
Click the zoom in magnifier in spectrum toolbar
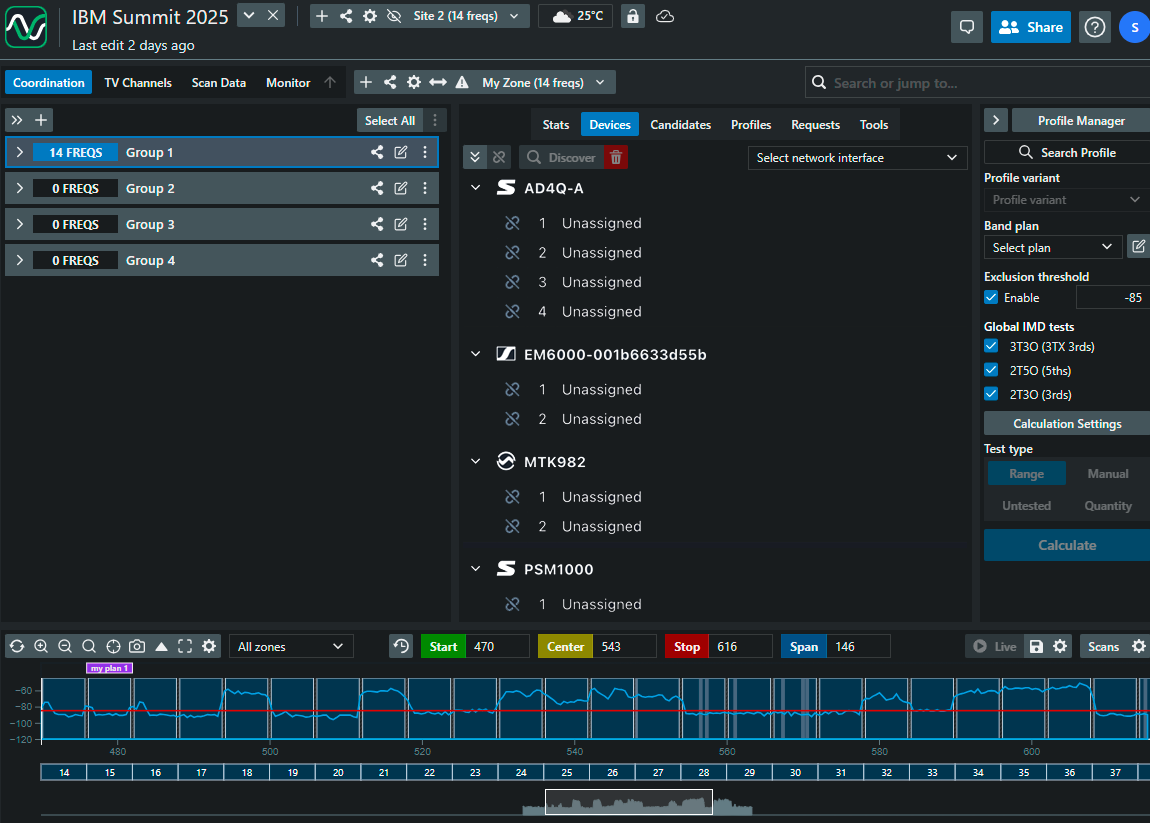[41, 646]
